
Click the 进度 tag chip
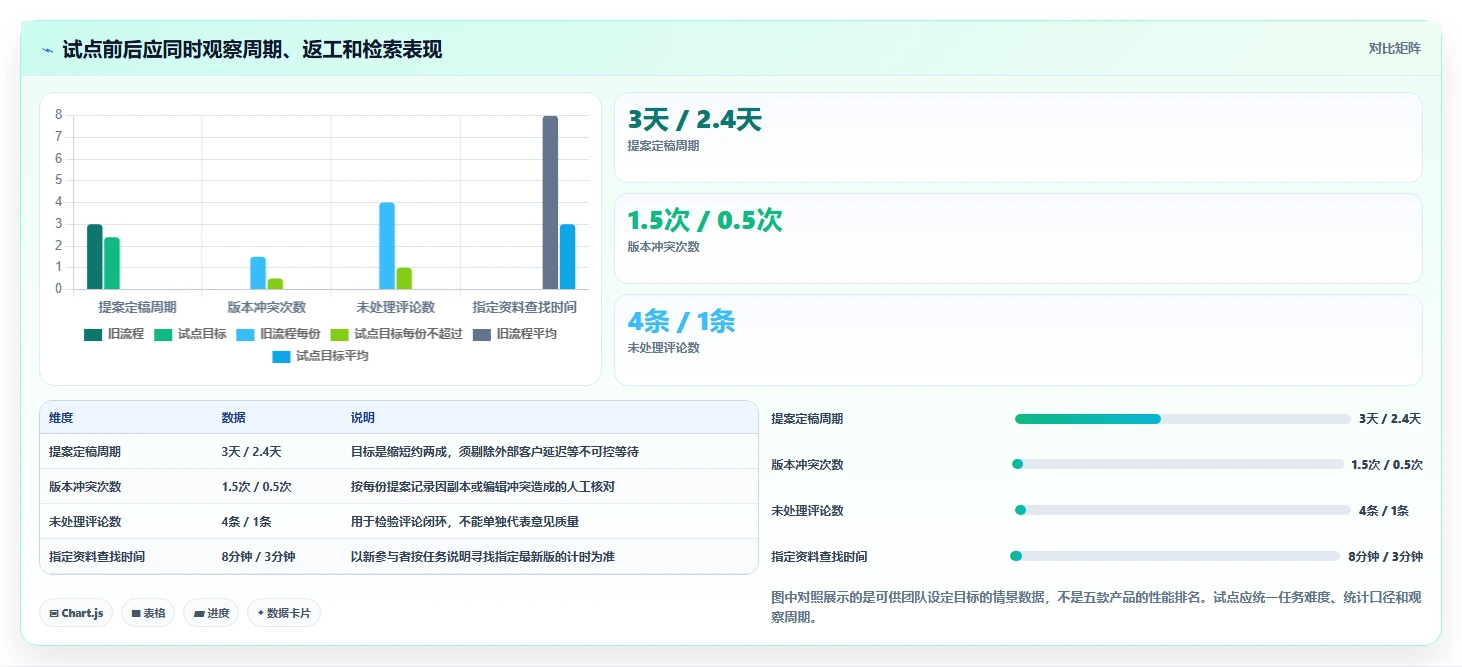coord(211,613)
